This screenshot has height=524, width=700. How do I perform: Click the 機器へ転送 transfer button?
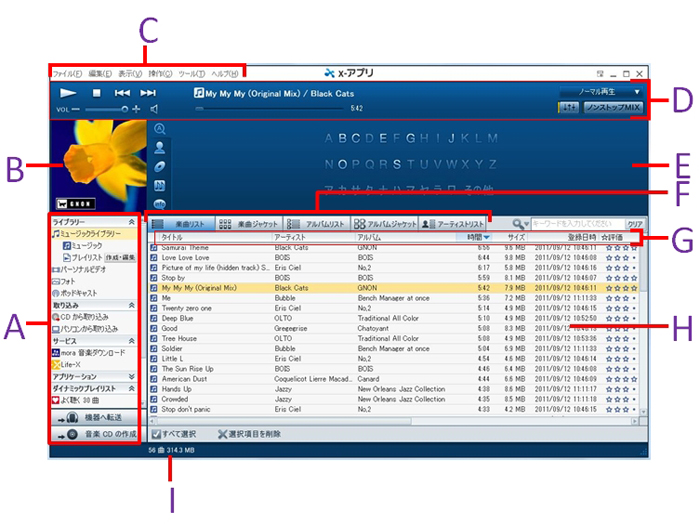(95, 416)
